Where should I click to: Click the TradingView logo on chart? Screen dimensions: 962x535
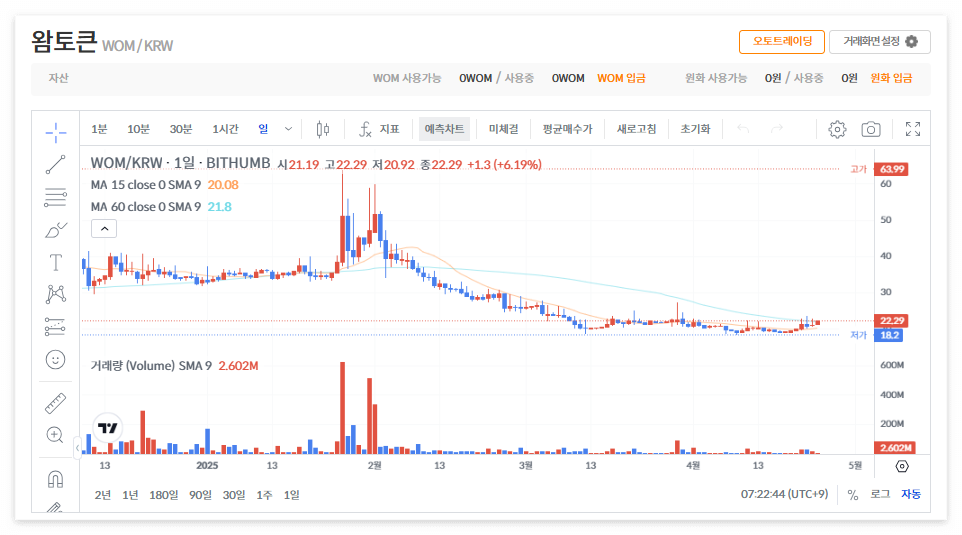[107, 428]
